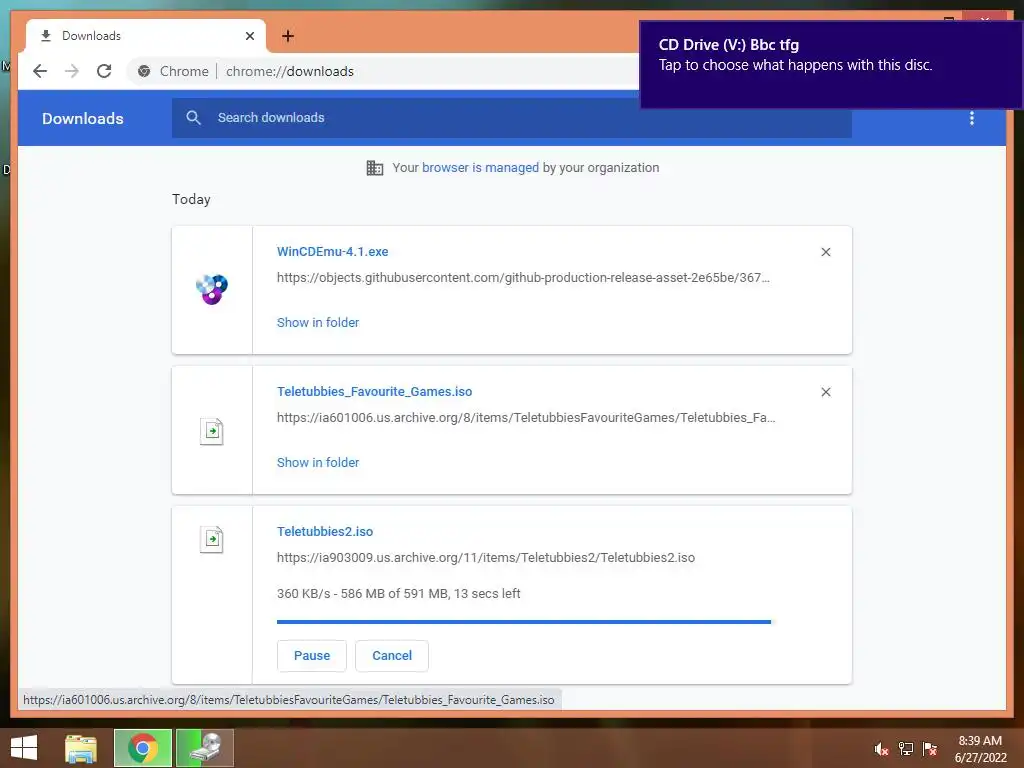This screenshot has height=768, width=1024.
Task: Click the managed organization building icon
Action: (x=375, y=168)
